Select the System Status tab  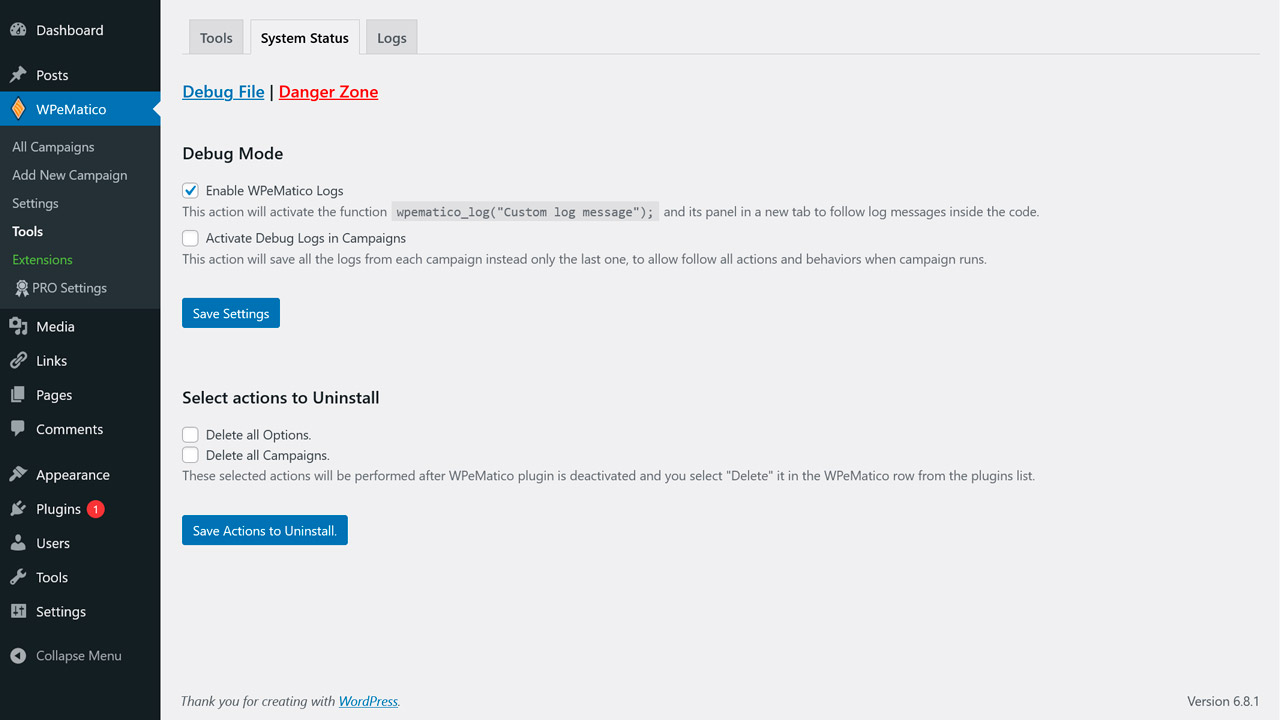[x=305, y=38]
